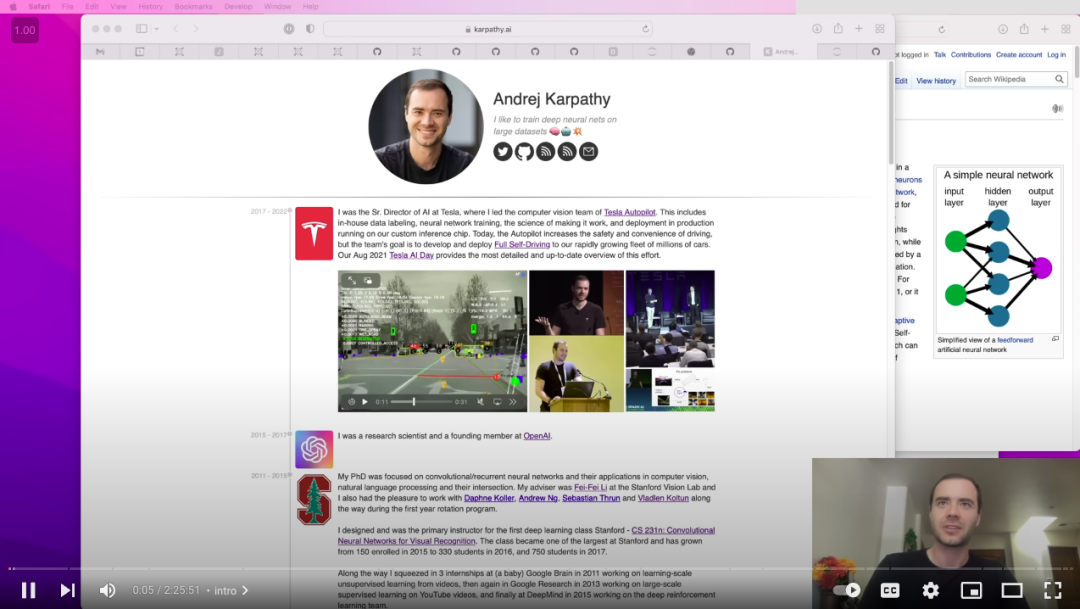Turn on closed captions

point(890,590)
